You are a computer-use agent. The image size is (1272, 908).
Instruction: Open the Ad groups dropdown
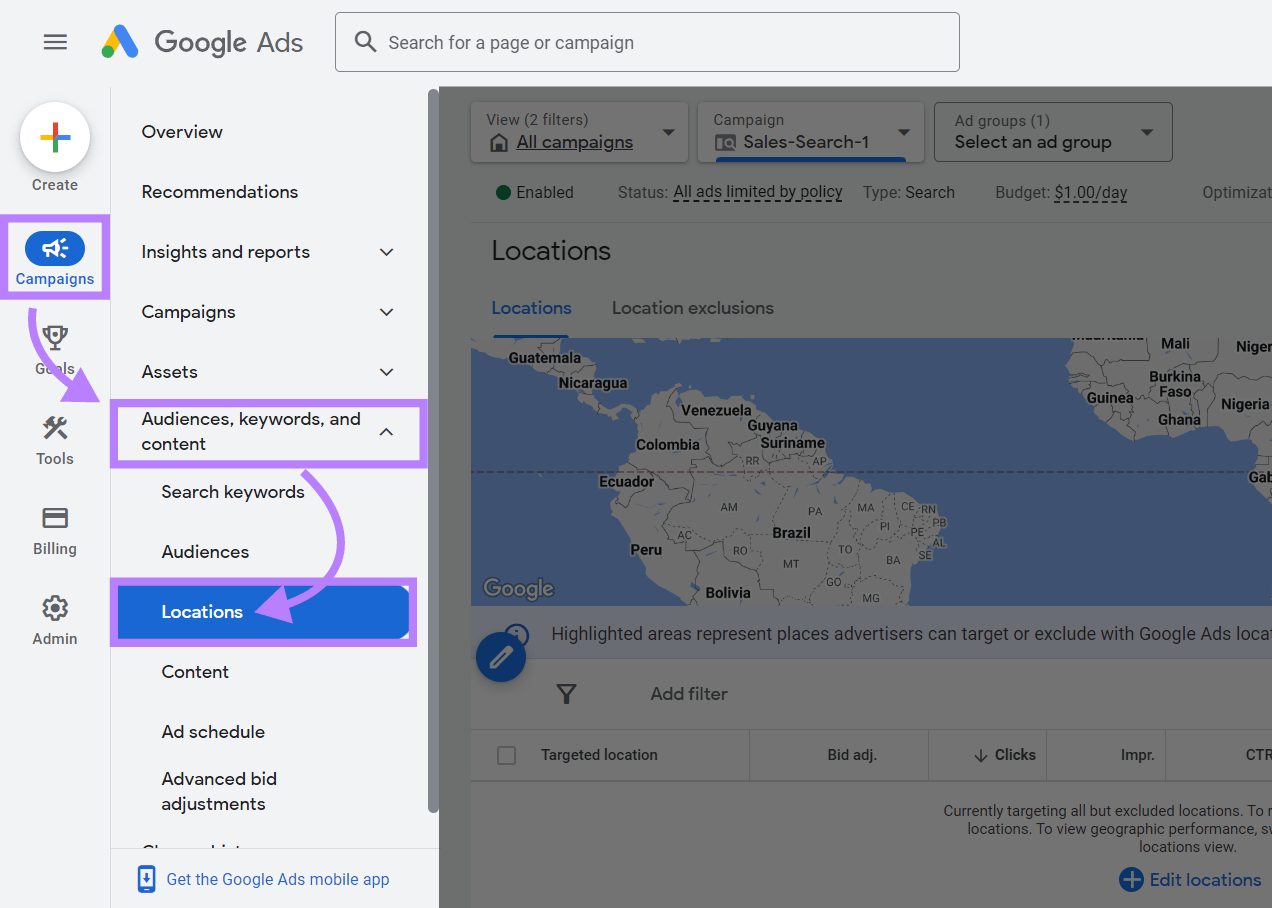point(1052,131)
